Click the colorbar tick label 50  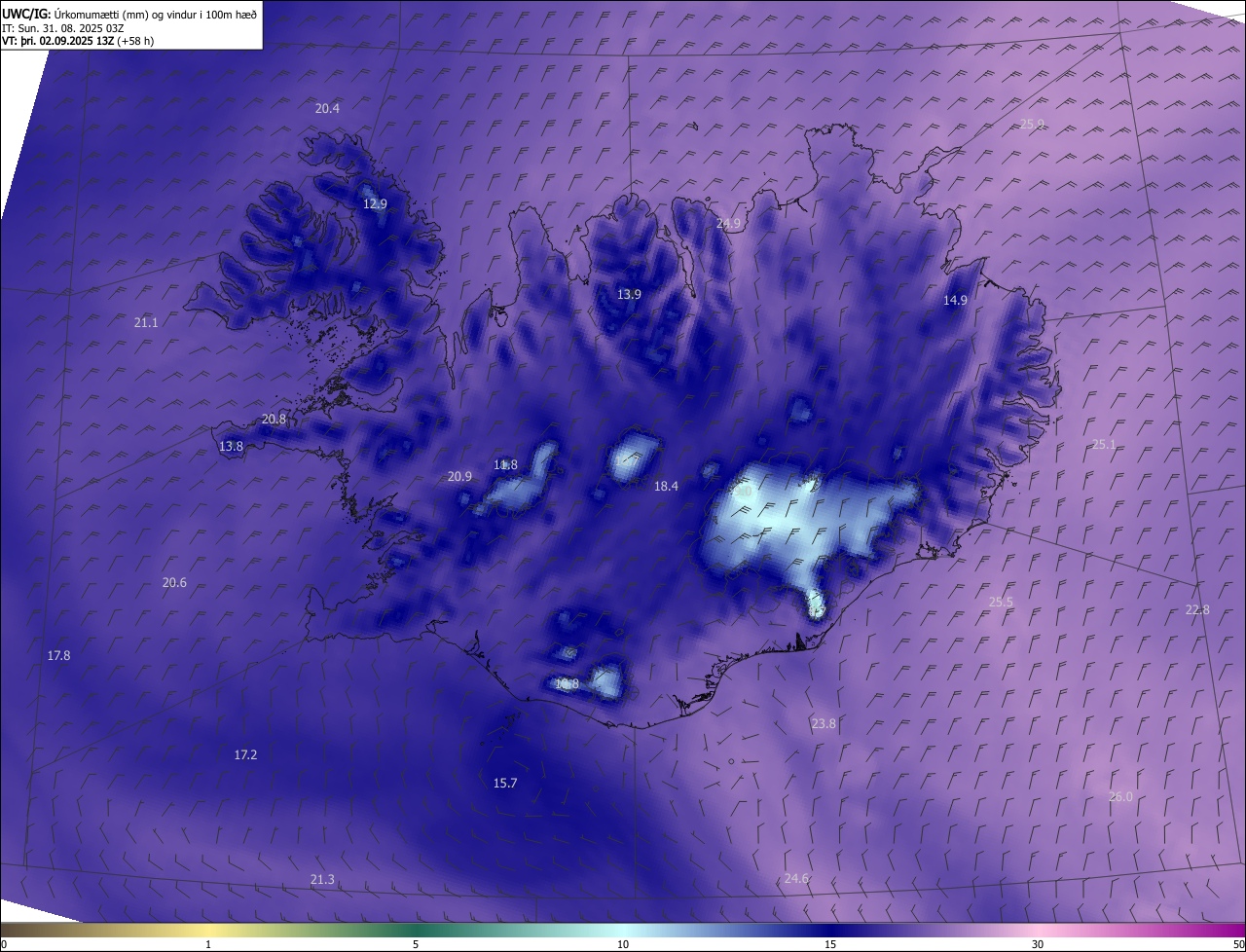[x=1238, y=945]
